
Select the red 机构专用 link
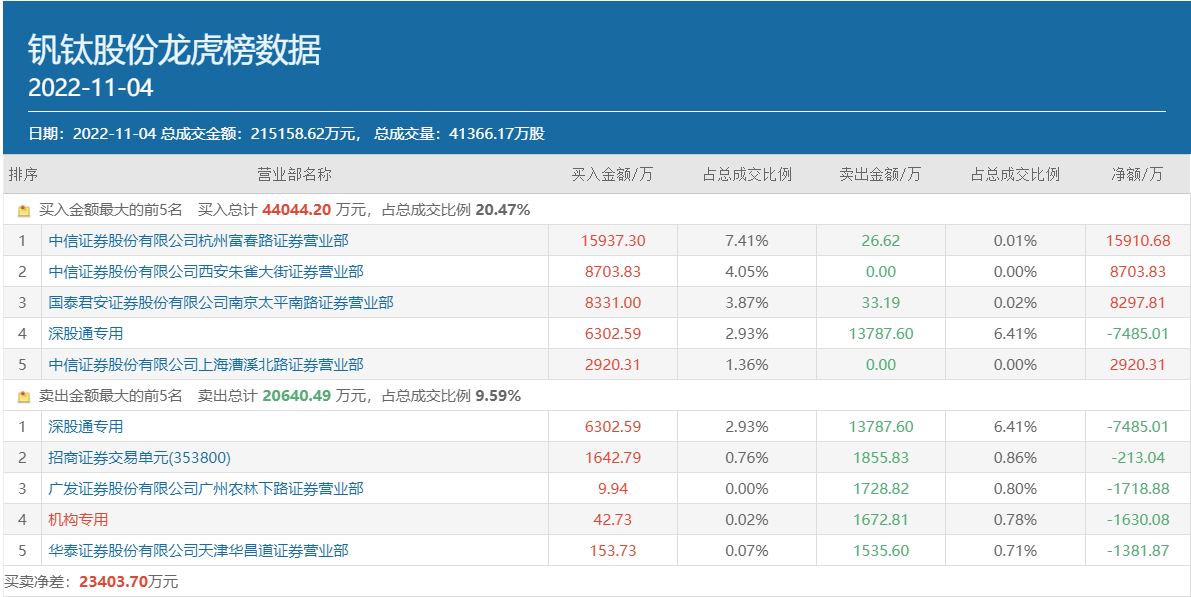78,520
